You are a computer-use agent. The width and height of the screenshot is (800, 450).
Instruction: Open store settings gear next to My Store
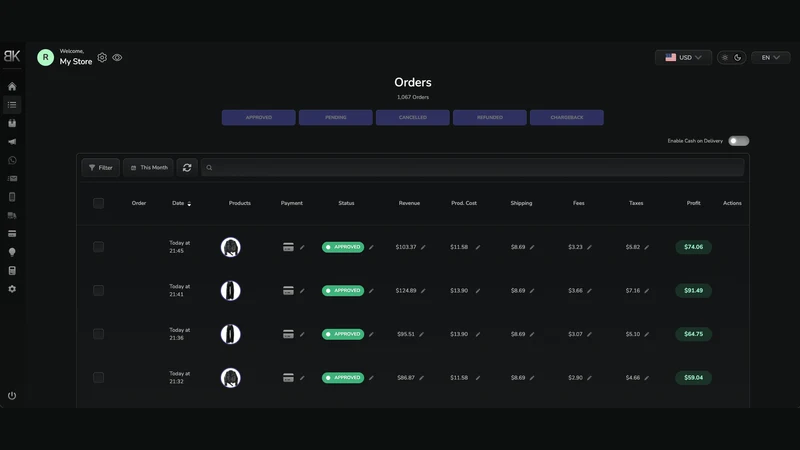[102, 58]
